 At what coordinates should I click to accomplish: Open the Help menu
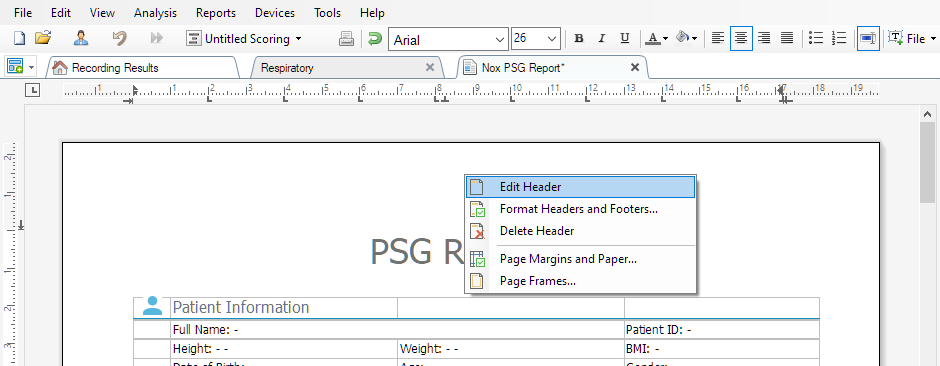point(372,13)
